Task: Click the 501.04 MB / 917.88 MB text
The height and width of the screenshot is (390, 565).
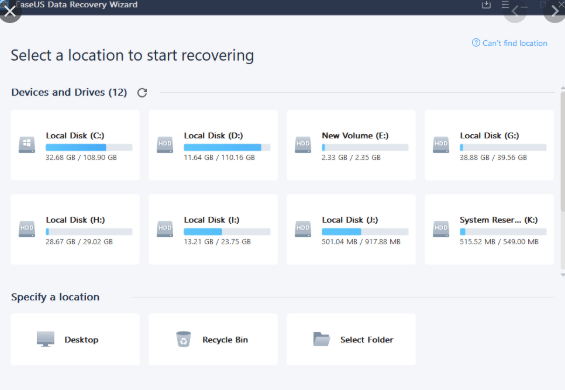Action: (x=361, y=242)
